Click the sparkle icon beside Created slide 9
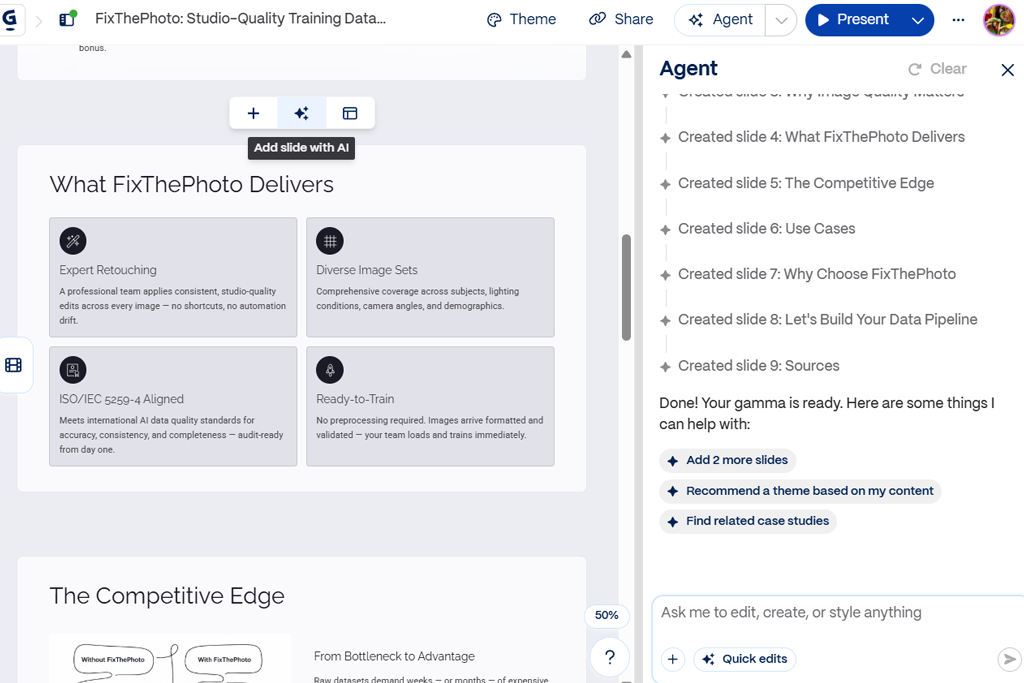The width and height of the screenshot is (1024, 683). (665, 367)
